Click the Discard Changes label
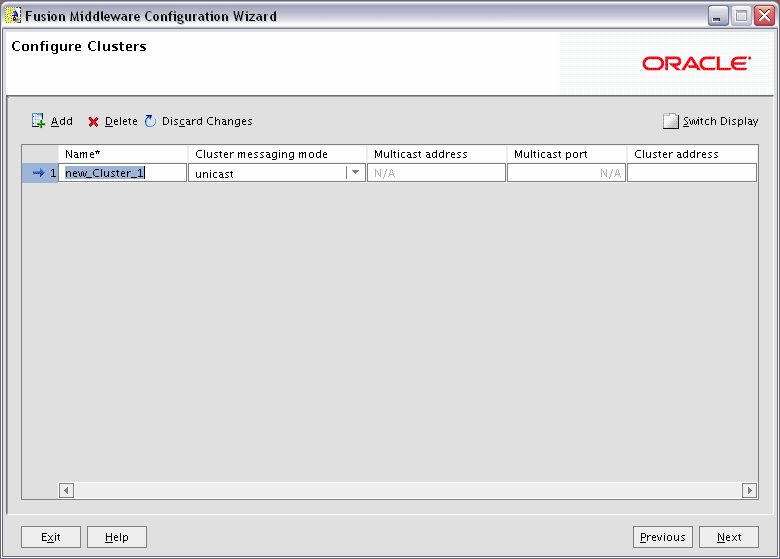 click(207, 121)
